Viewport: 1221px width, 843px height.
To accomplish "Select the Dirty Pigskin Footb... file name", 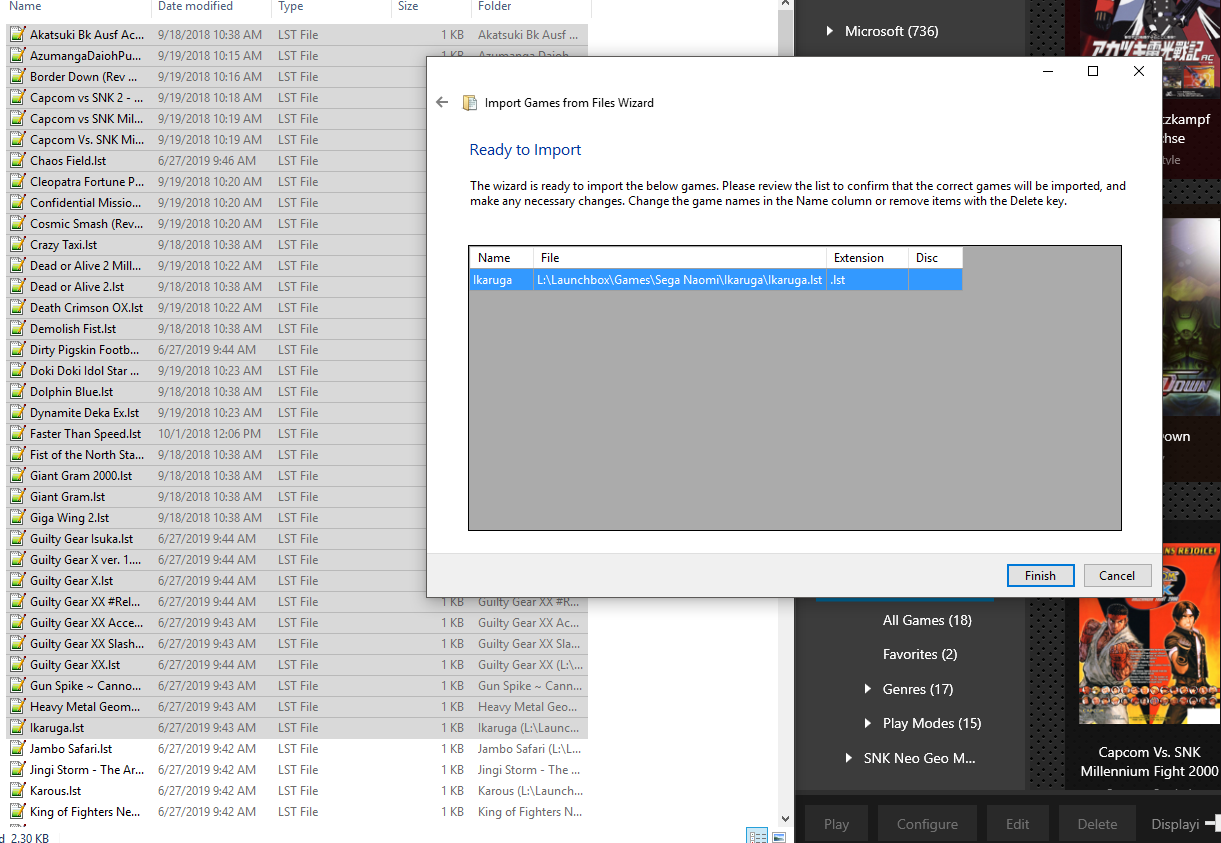I will [85, 349].
